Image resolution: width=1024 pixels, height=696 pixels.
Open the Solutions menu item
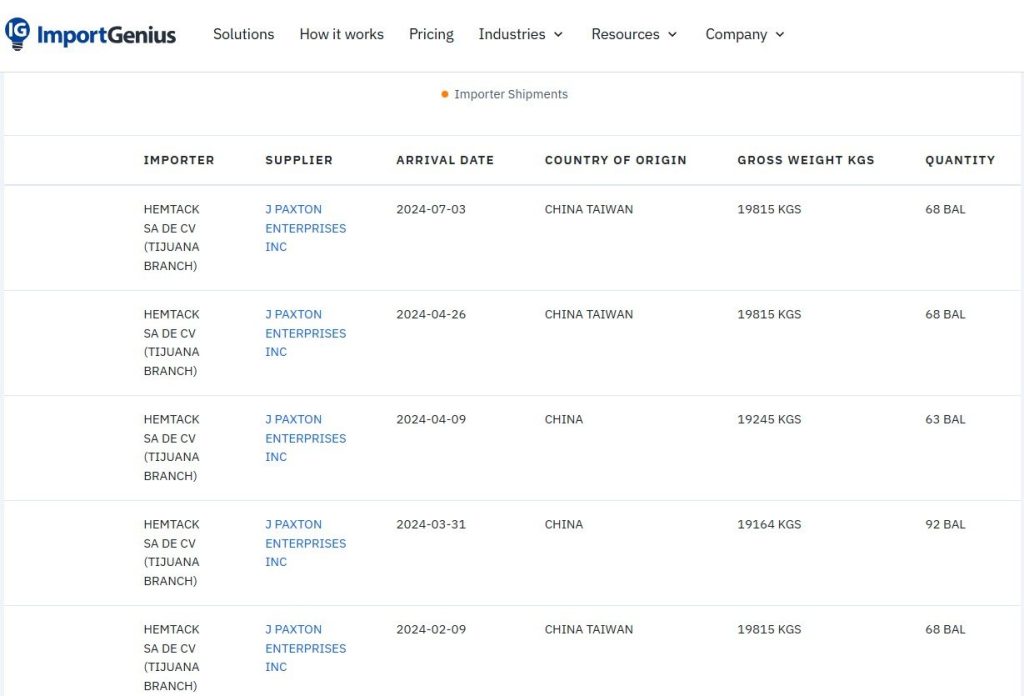click(x=243, y=34)
